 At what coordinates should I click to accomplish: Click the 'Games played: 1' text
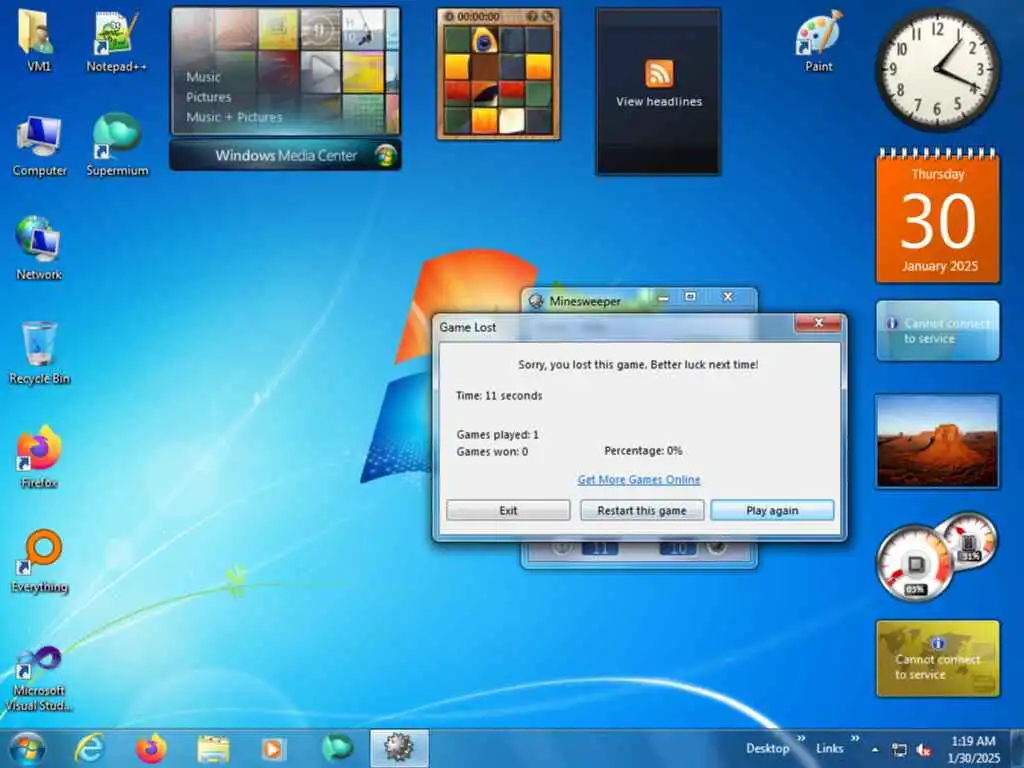(498, 435)
